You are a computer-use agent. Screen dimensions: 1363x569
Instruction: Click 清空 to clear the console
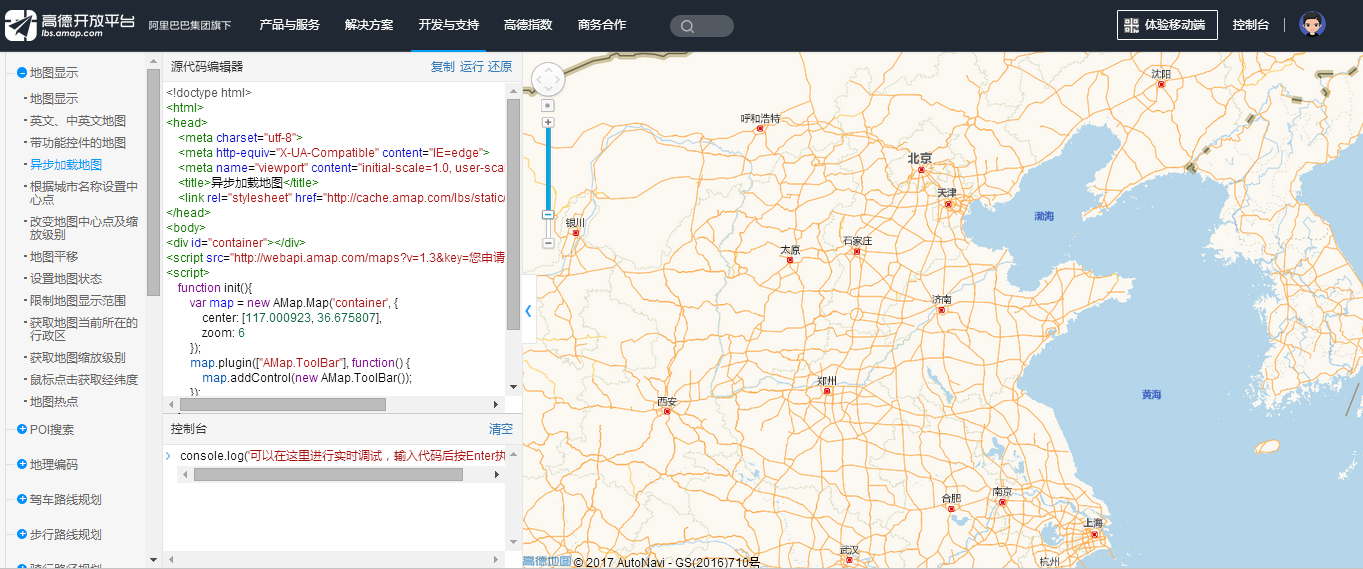tap(500, 429)
